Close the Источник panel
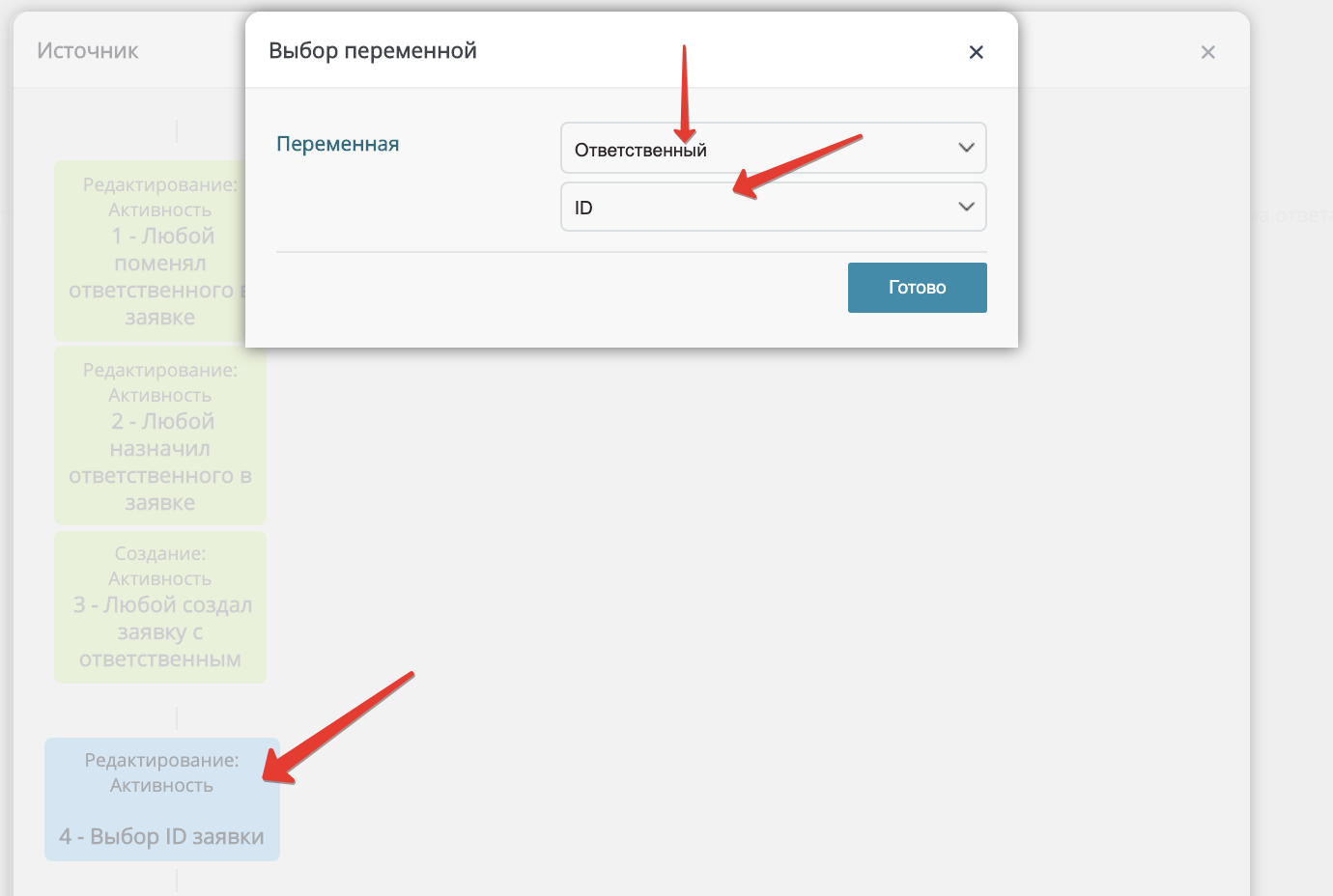1333x896 pixels. click(1207, 52)
